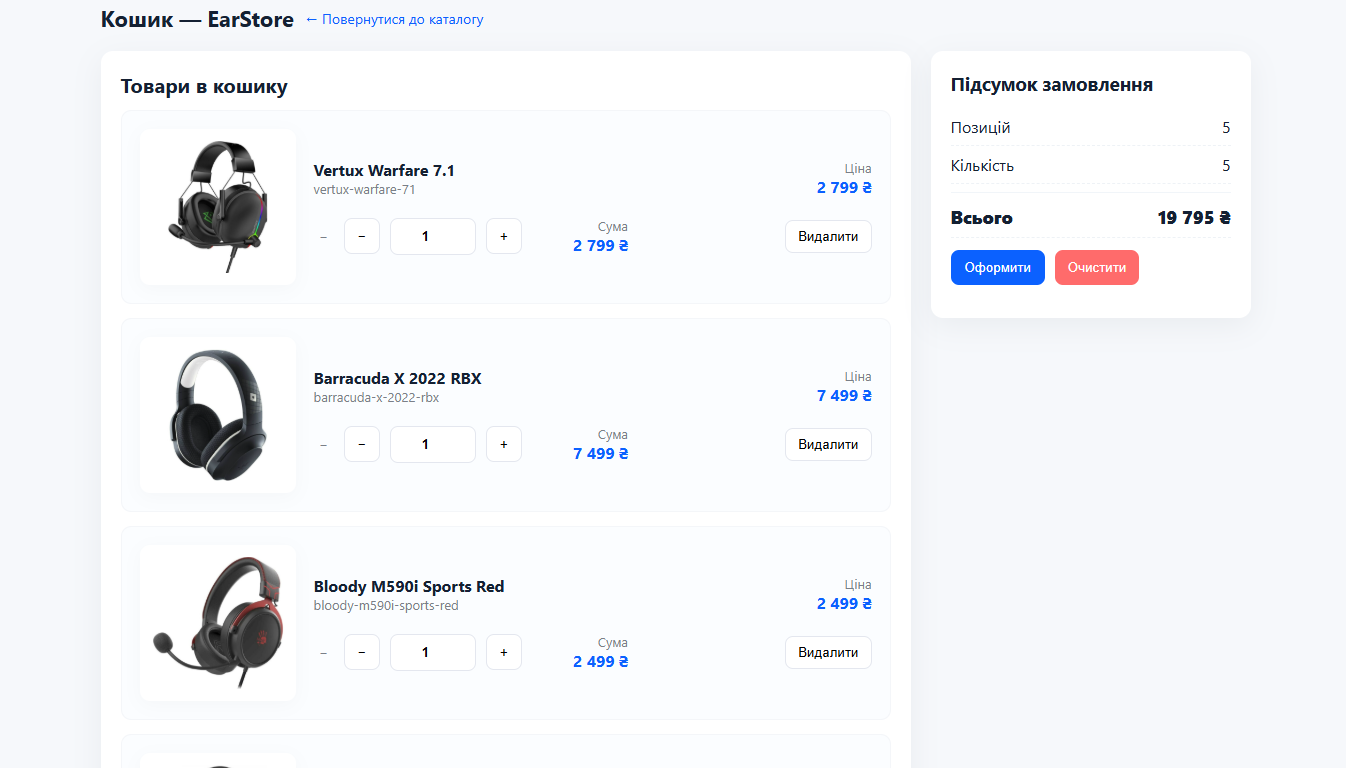Click the Всього label in summary

[x=982, y=217]
